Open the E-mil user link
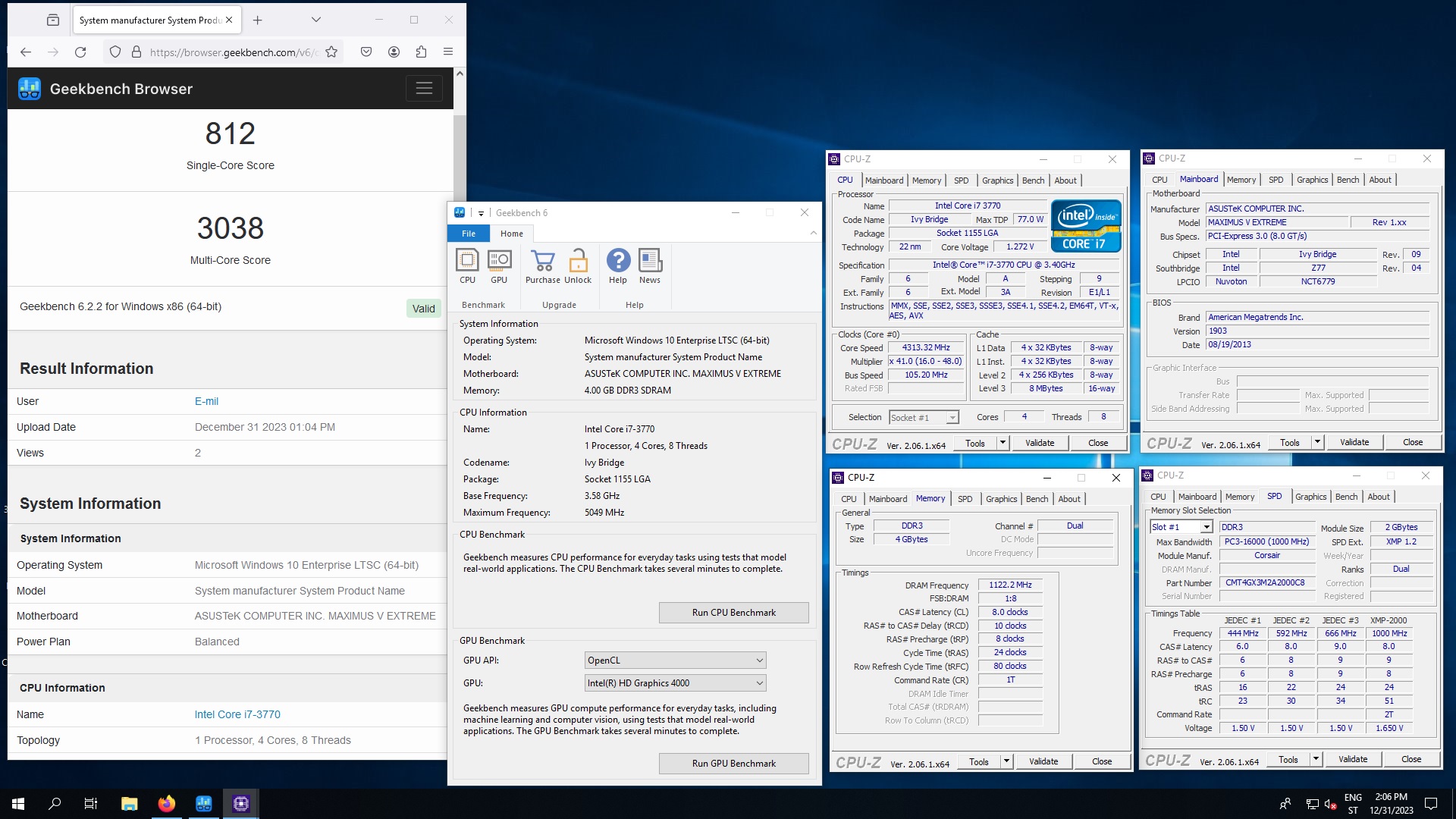The image size is (1456, 819). pyautogui.click(x=206, y=401)
